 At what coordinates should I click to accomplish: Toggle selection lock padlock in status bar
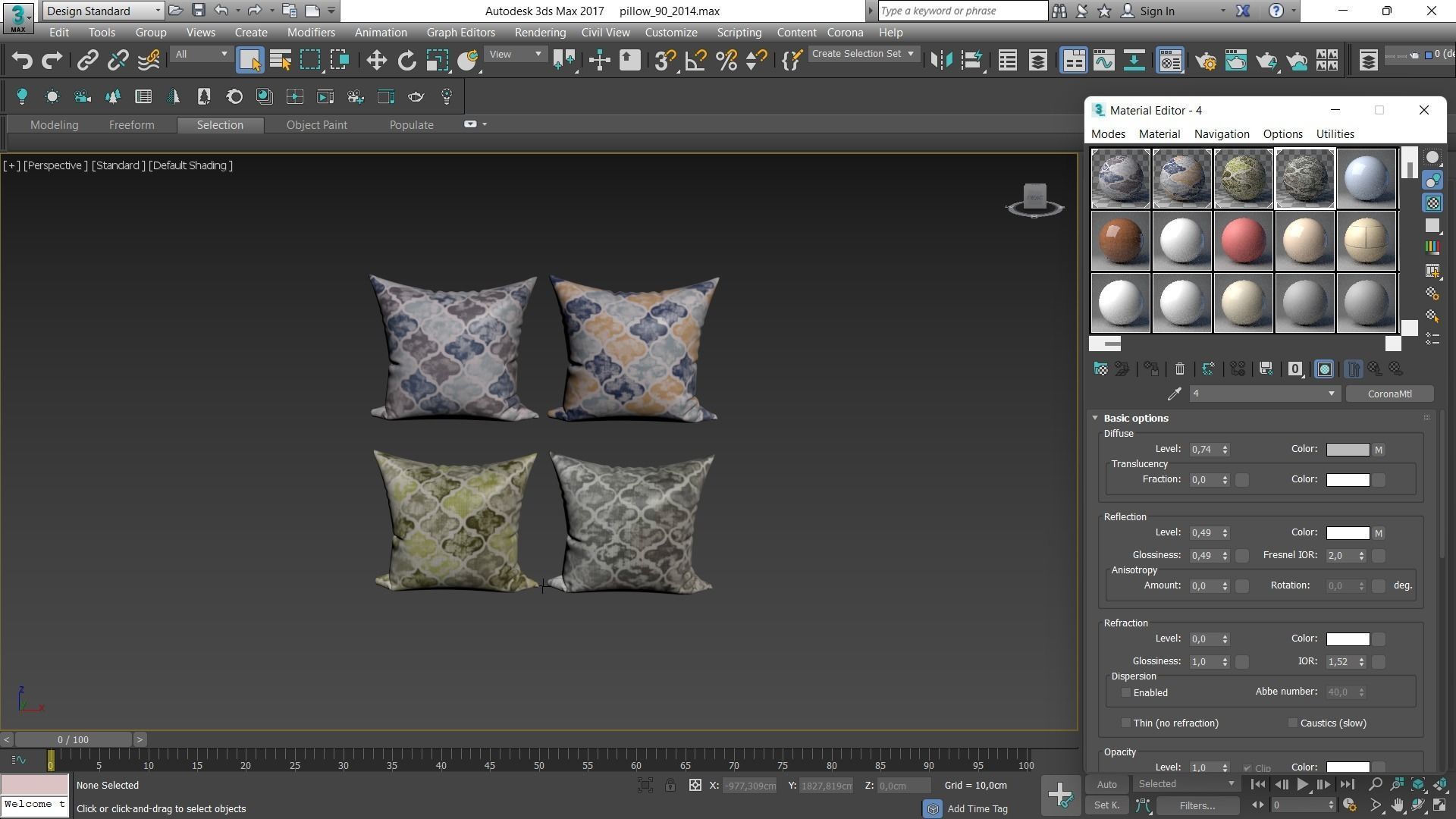tap(670, 786)
